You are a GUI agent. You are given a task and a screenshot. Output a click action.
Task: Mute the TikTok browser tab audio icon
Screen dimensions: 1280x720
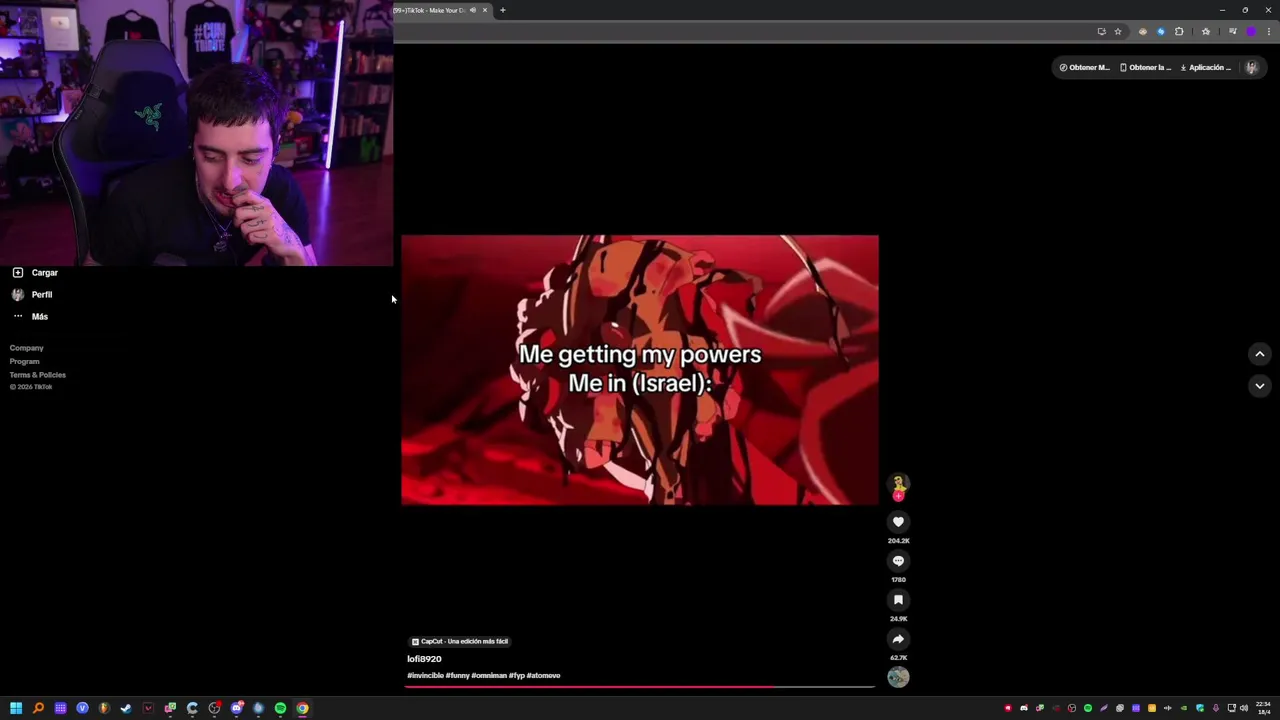pos(473,10)
